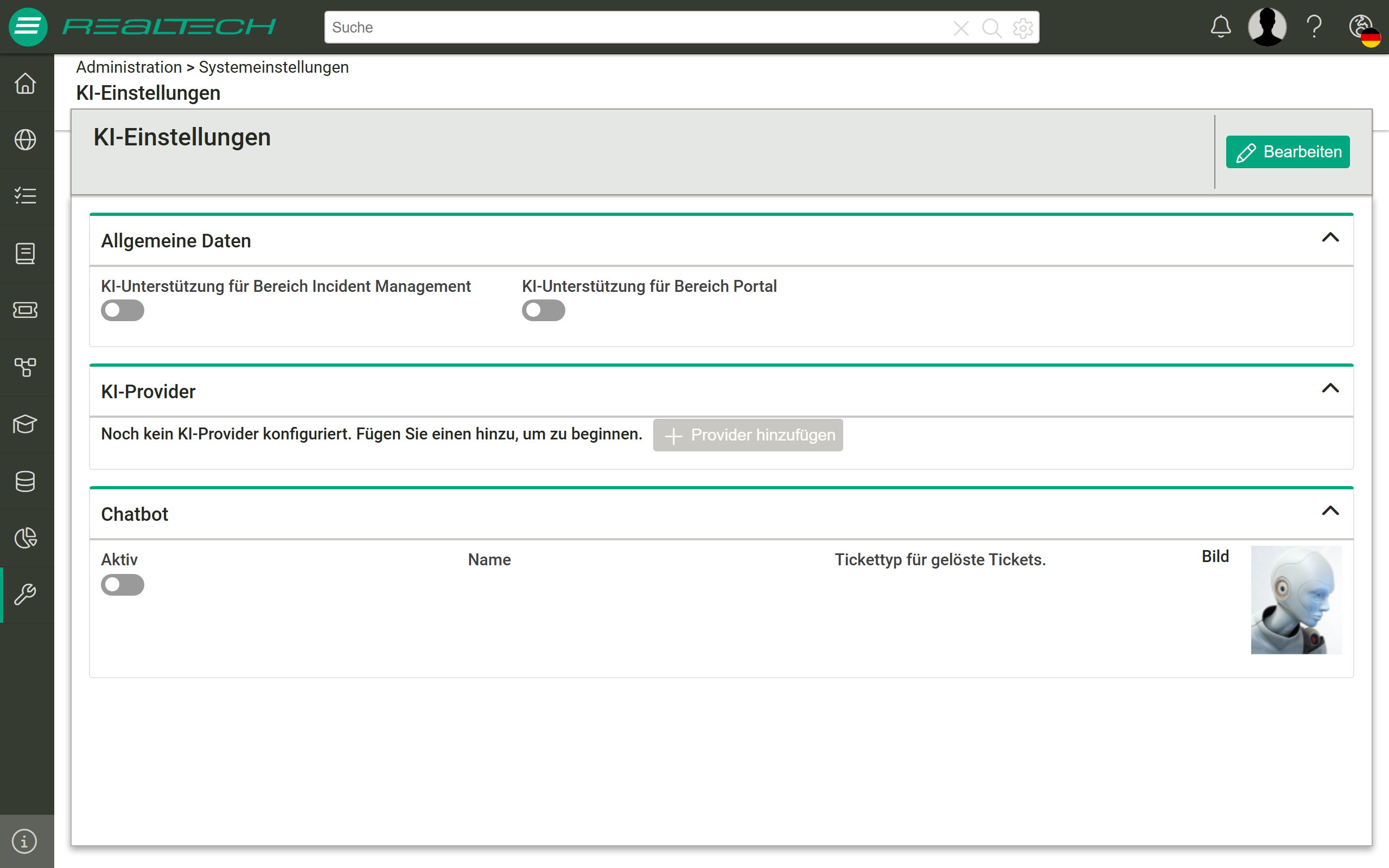Click the magnifier search icon
1389x868 pixels.
pos(992,28)
